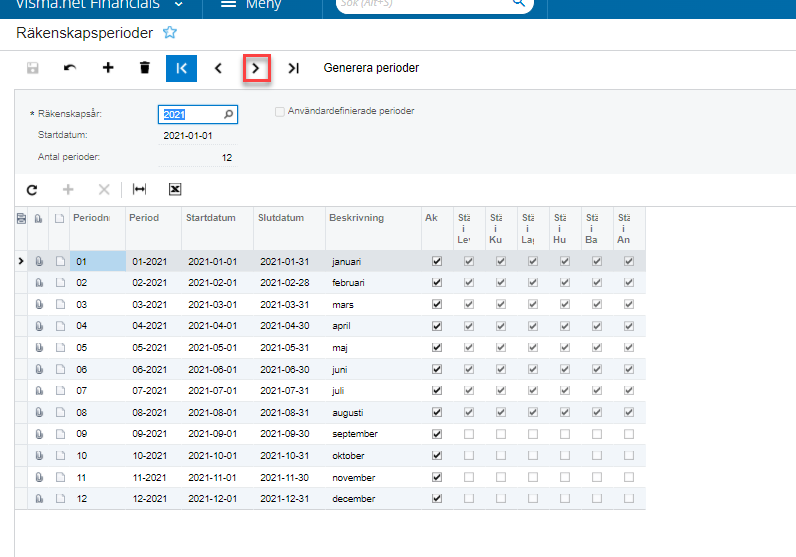Uncheck Ak checkbox for januari row
The height and width of the screenshot is (557, 796).
click(436, 261)
